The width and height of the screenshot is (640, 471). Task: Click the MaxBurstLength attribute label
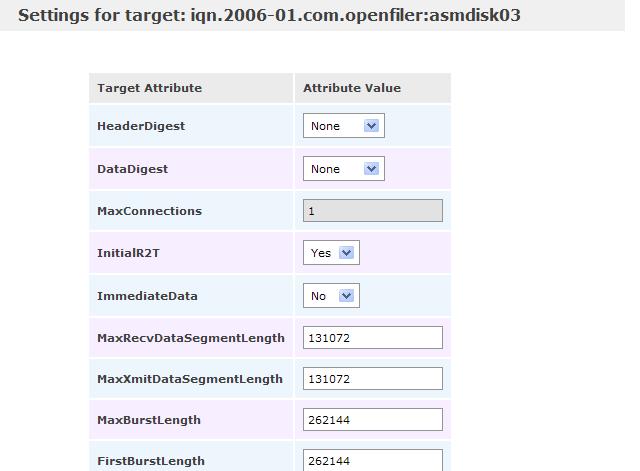pyautogui.click(x=149, y=420)
